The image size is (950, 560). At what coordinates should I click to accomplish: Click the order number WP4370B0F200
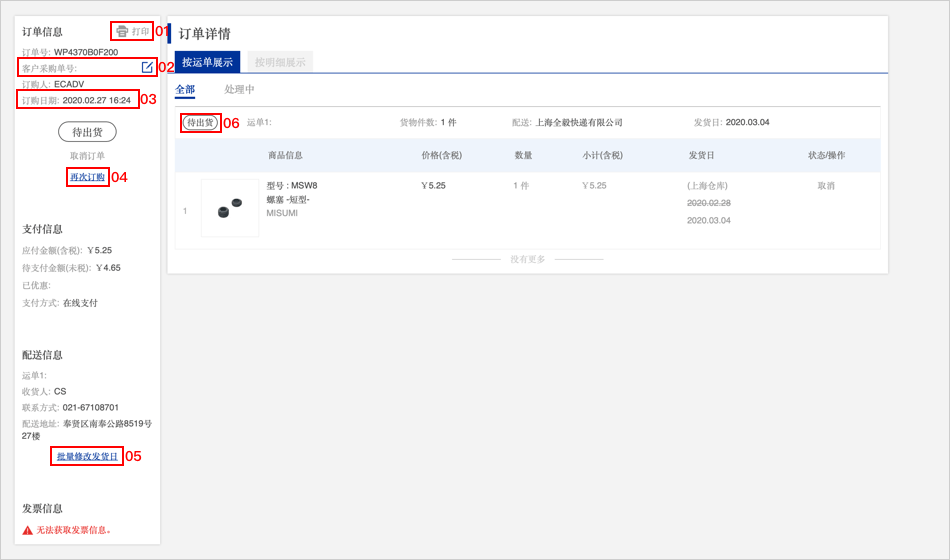point(86,52)
